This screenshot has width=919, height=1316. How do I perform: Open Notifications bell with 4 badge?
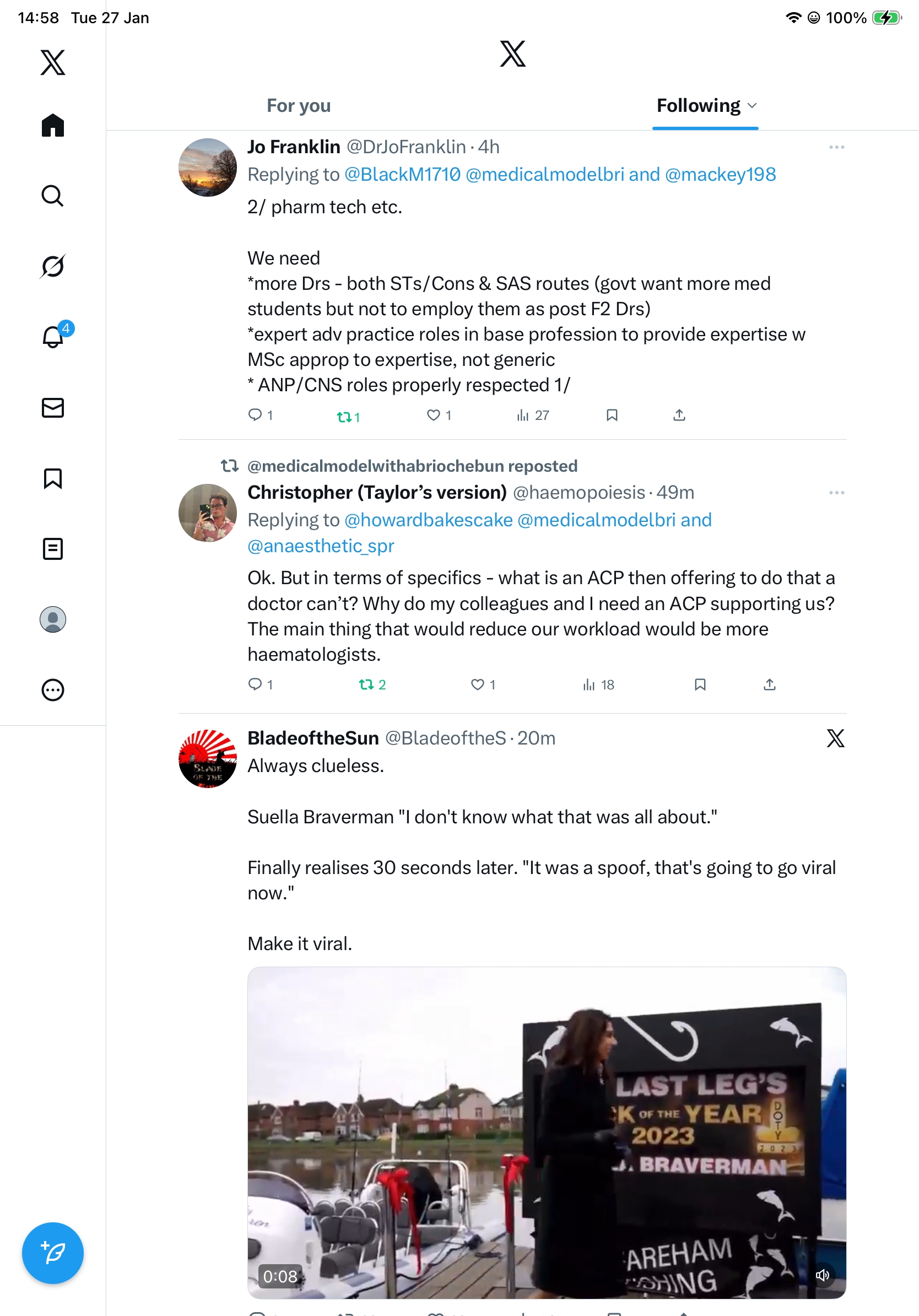coord(54,337)
